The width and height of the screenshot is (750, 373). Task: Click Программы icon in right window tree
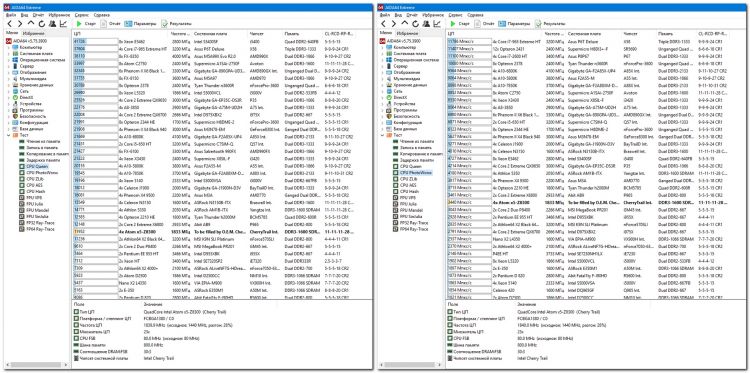point(389,110)
